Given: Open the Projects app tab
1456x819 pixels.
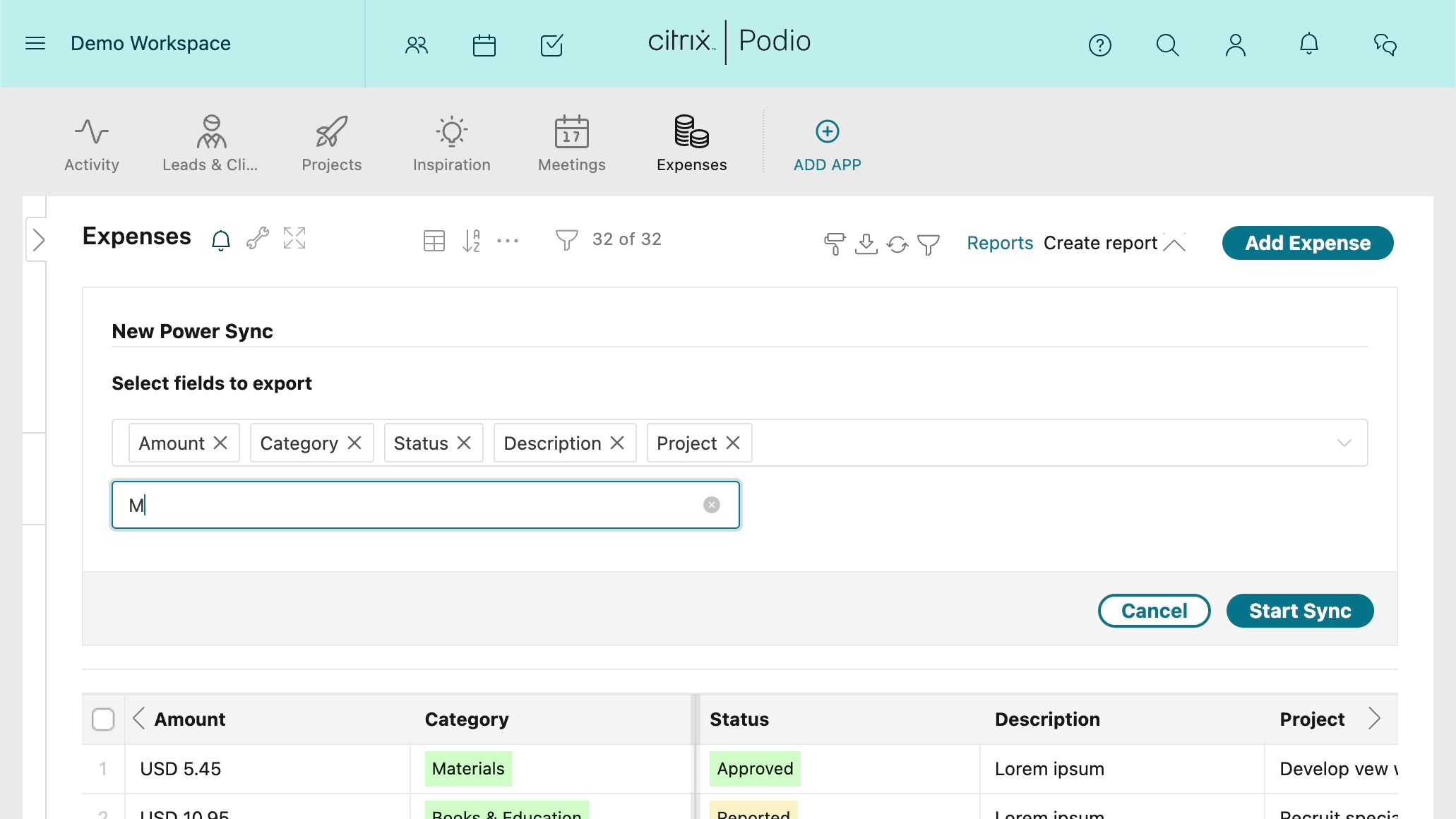Looking at the screenshot, I should pyautogui.click(x=332, y=145).
